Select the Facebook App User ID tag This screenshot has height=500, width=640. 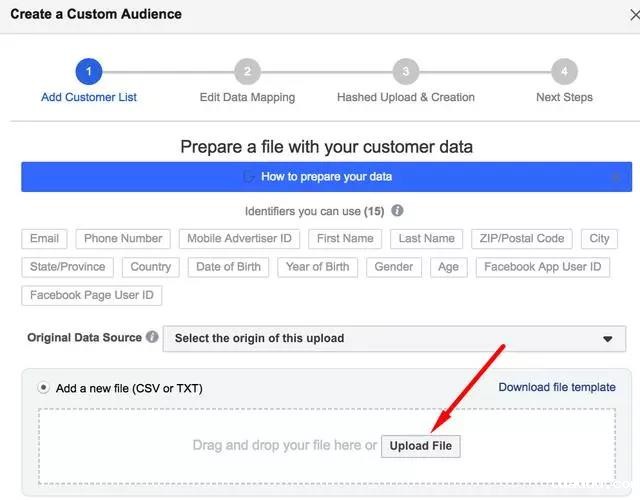[x=543, y=267]
